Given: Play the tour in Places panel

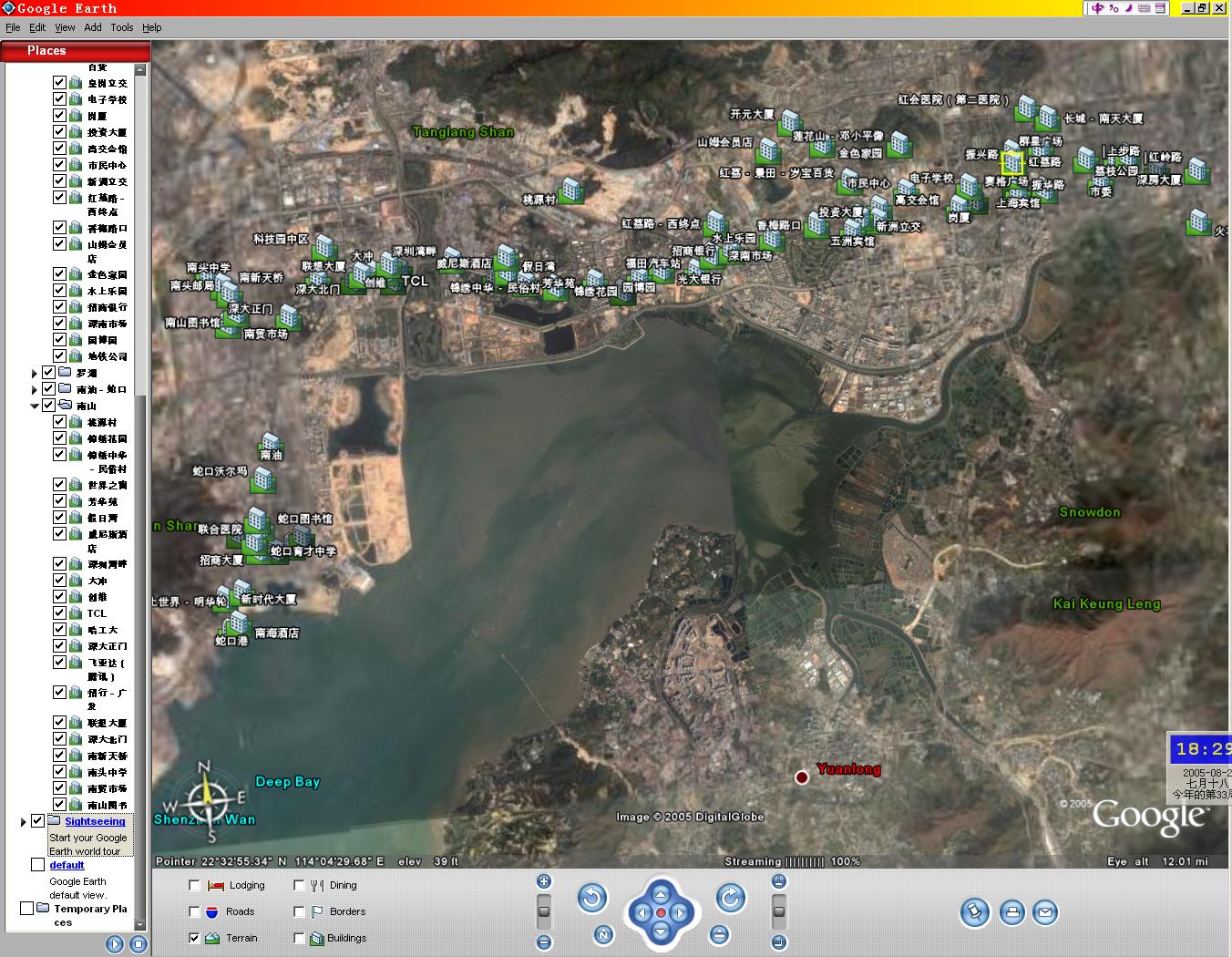Looking at the screenshot, I should [115, 944].
